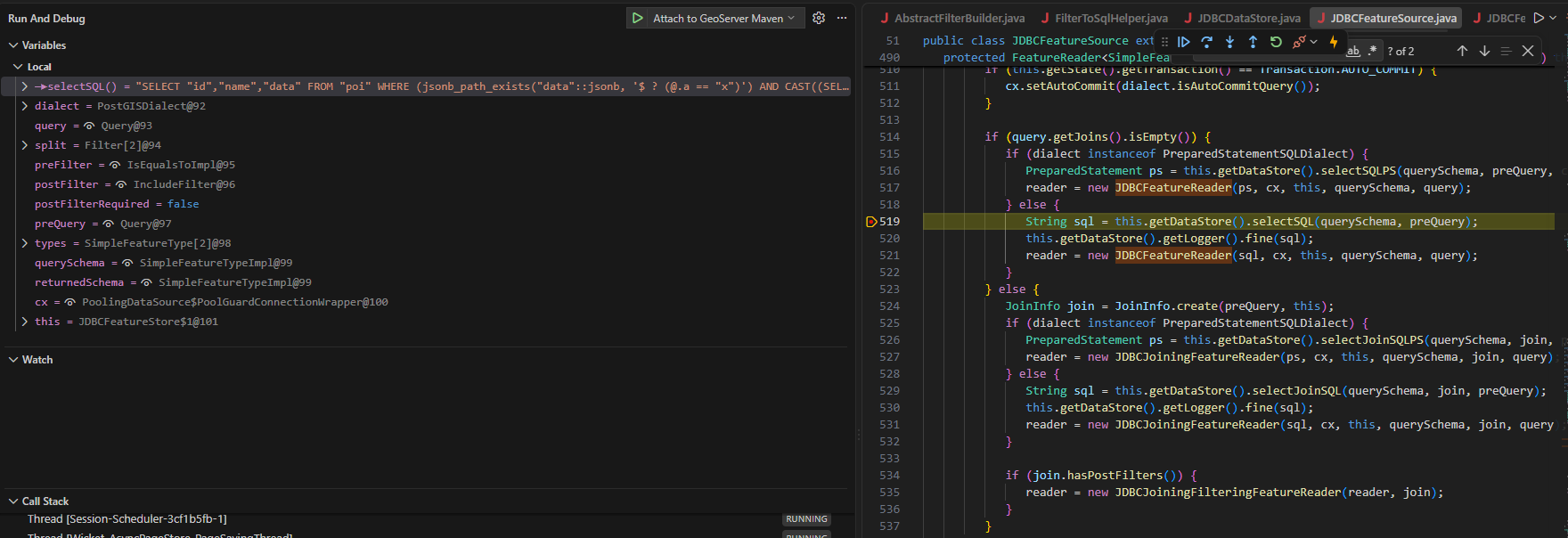Step Out in debug toolbar

click(1253, 42)
